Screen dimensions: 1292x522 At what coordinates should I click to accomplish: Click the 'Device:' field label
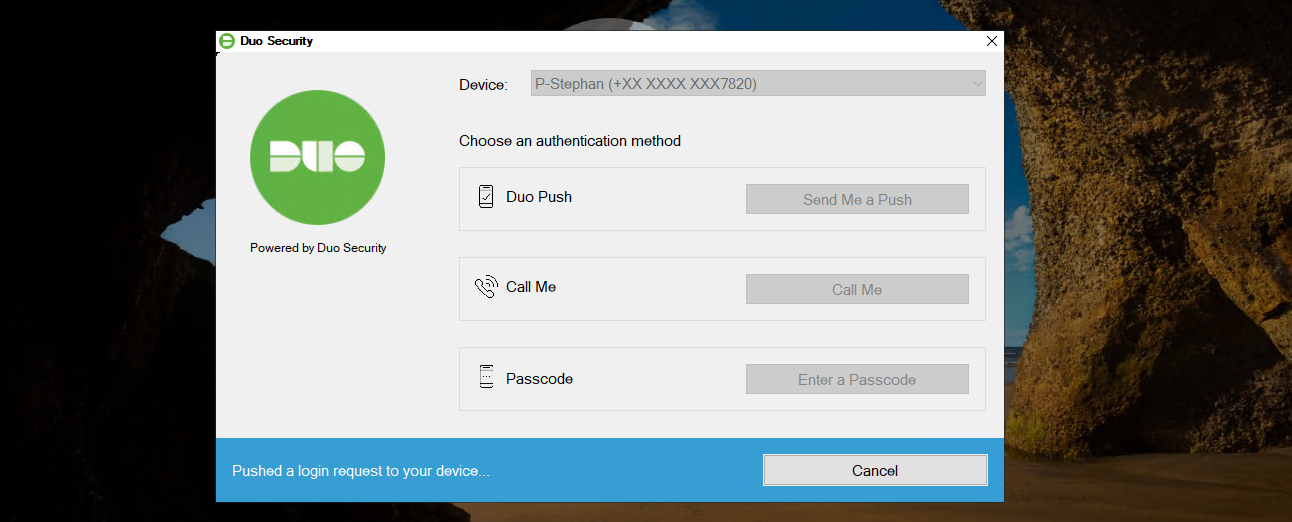(x=483, y=85)
